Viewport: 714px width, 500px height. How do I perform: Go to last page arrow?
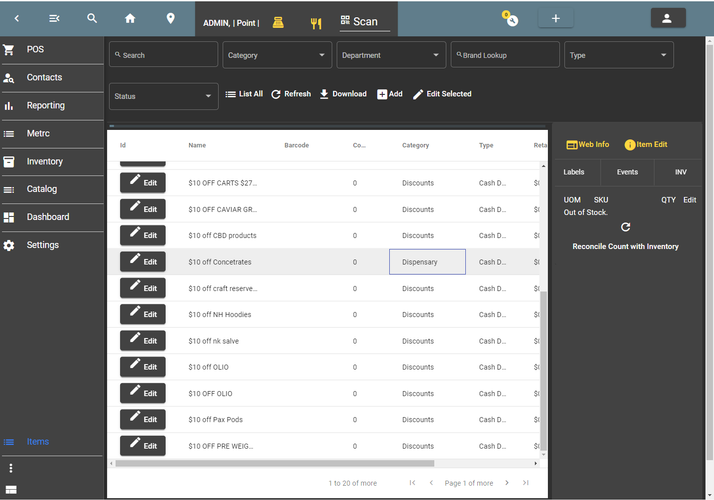(525, 483)
